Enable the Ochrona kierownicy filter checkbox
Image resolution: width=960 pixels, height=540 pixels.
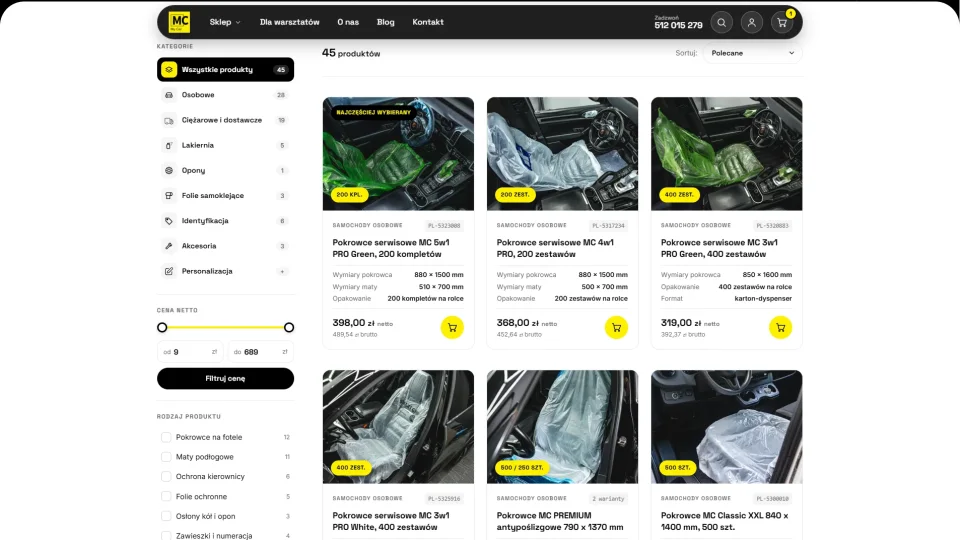tap(166, 476)
